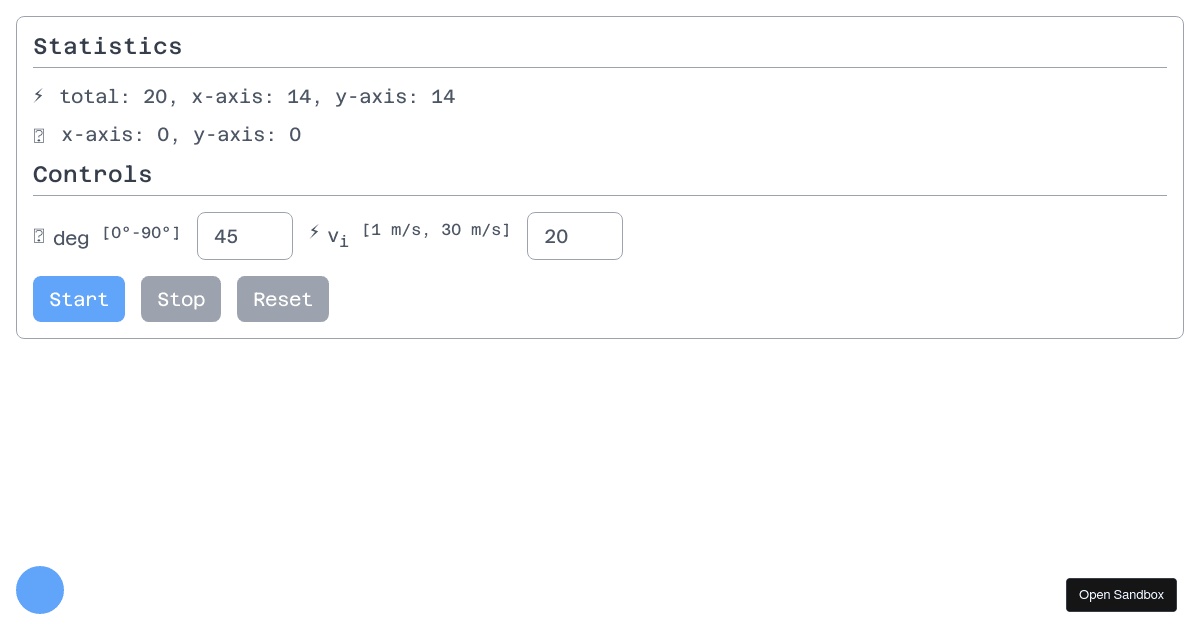This screenshot has width=1200, height=630.
Task: Open the project with Open Sandbox
Action: click(1121, 594)
